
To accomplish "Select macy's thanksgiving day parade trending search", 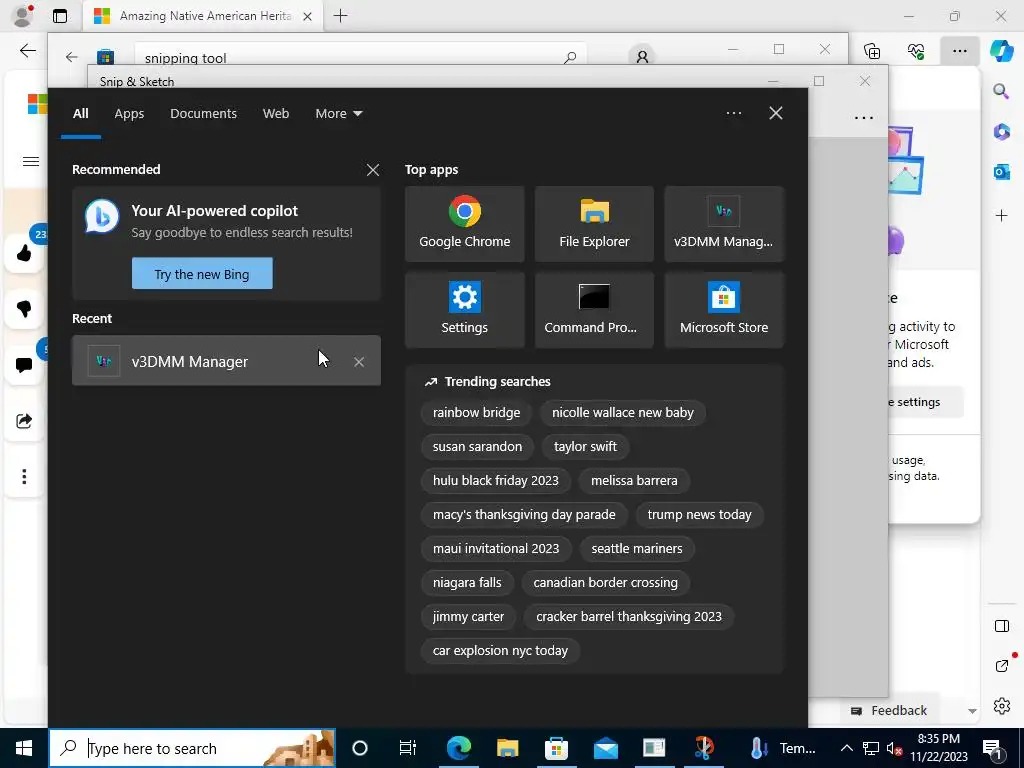I will pos(524,515).
